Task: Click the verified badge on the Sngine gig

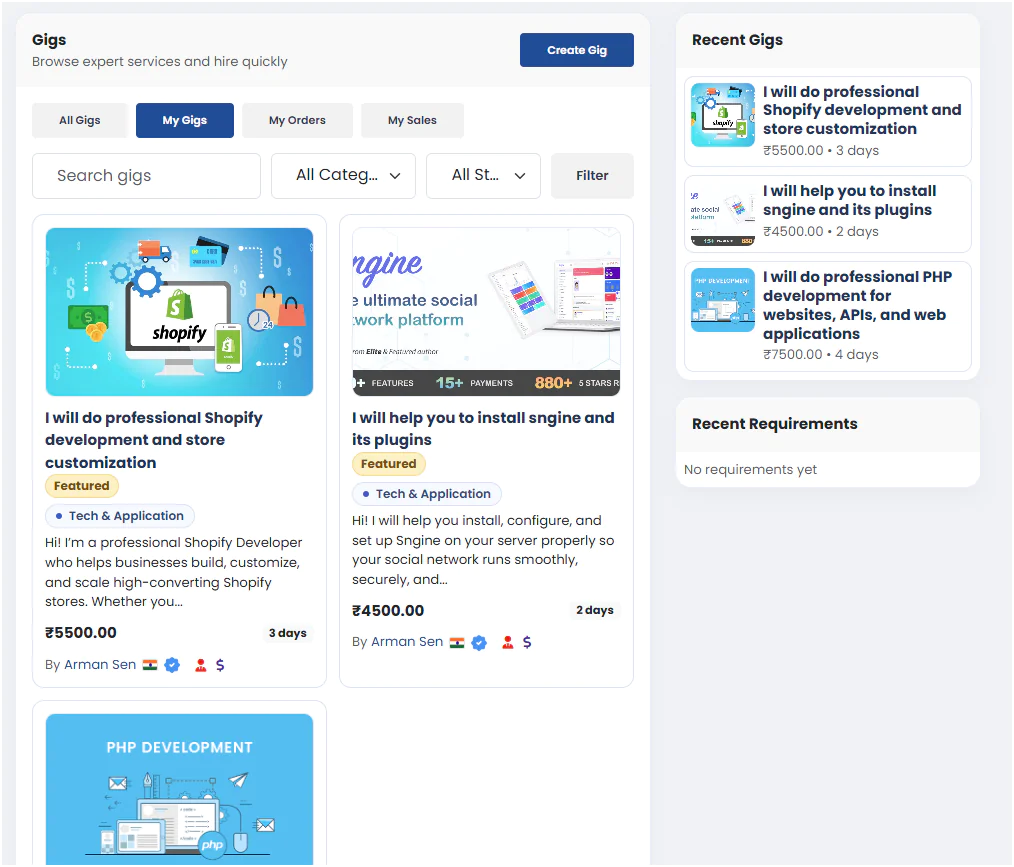Action: [479, 643]
